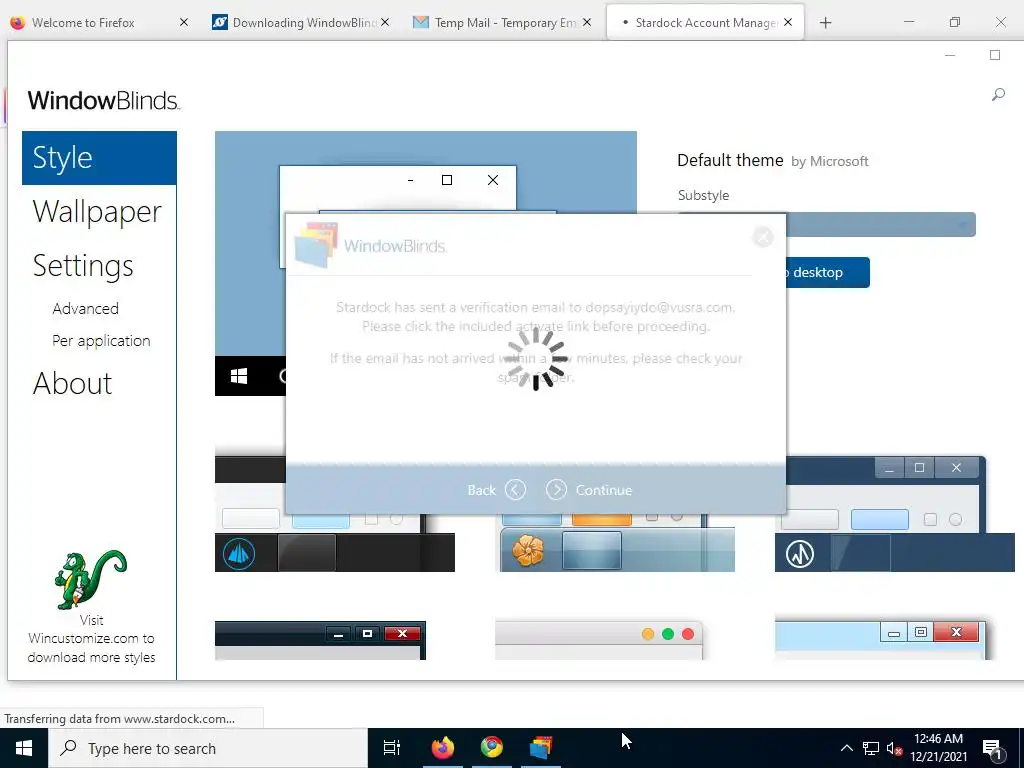This screenshot has width=1024, height=768.
Task: Select the Per application entry
Action: point(101,340)
